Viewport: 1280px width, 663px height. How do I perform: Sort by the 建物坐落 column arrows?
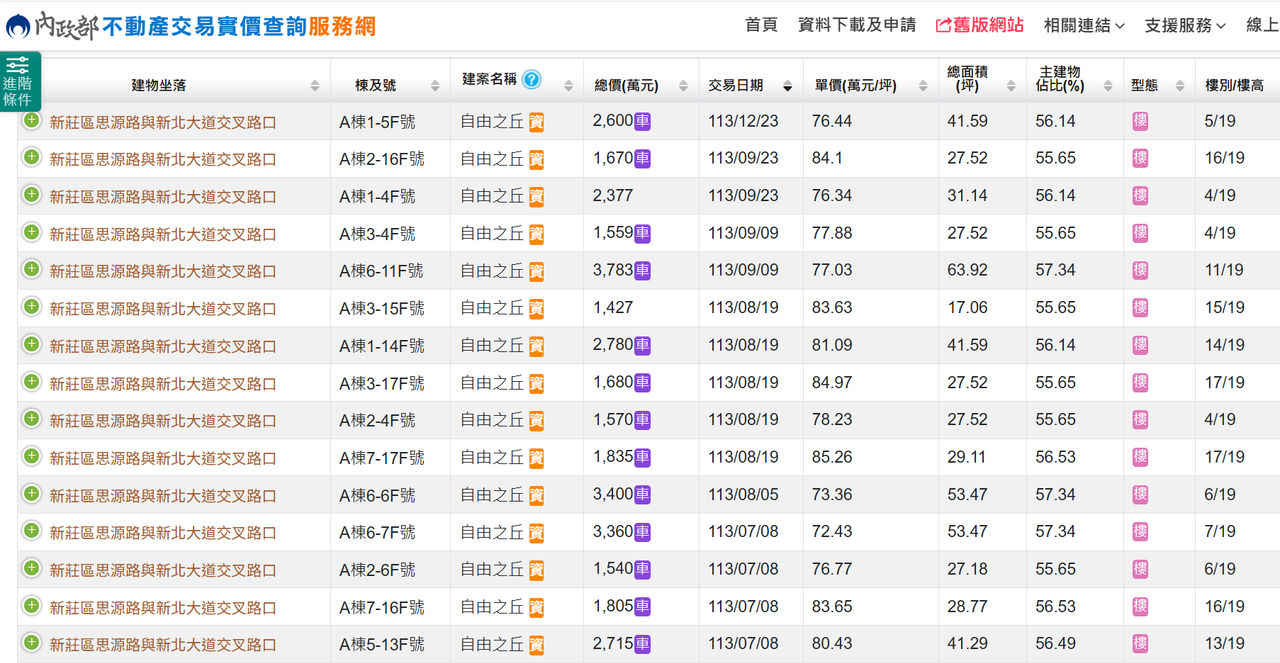(x=315, y=86)
